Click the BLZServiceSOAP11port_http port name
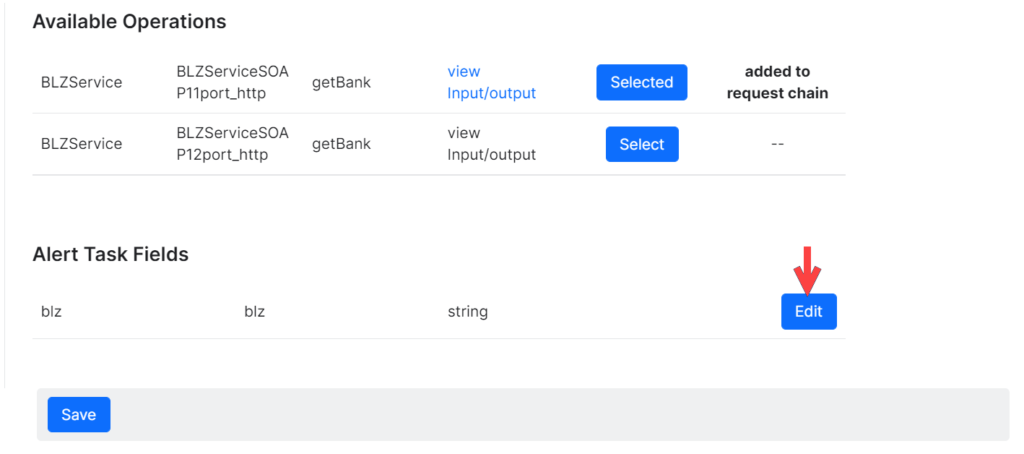Screen dimensions: 1024x454 (232, 82)
